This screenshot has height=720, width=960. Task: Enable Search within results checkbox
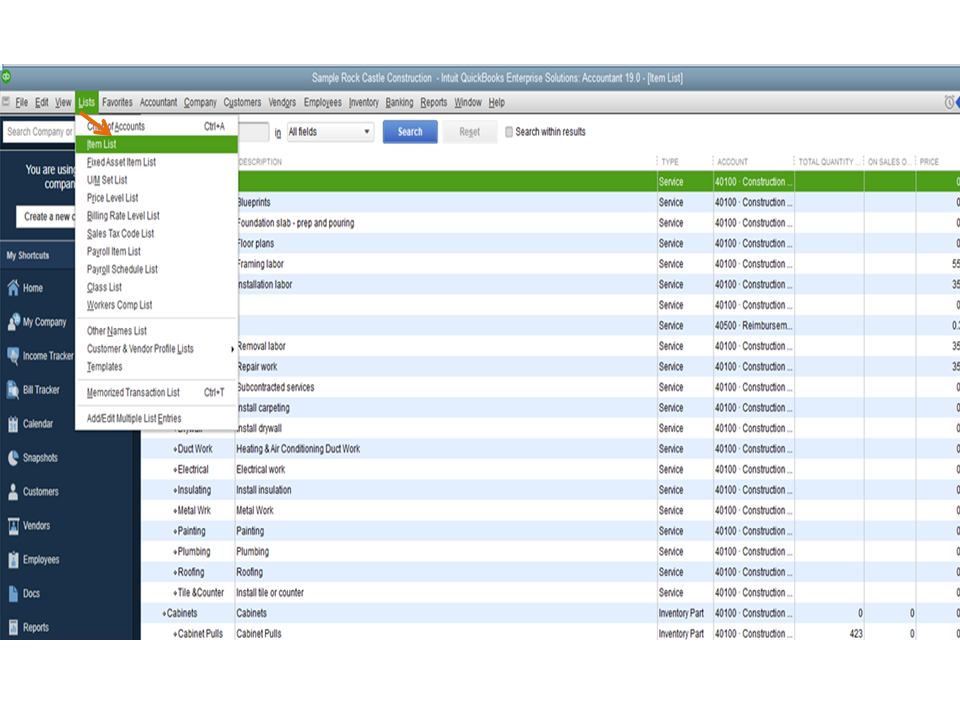pos(509,132)
